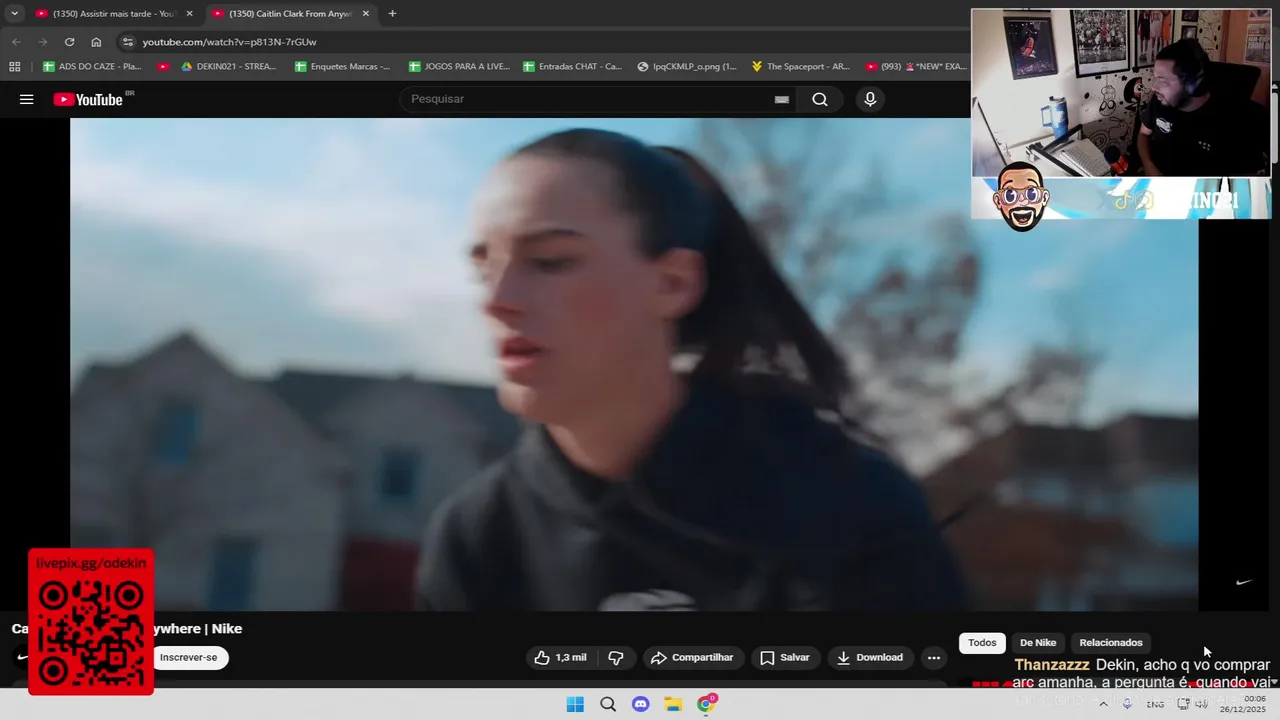Open the Windows Start menu
The image size is (1280, 720).
pos(575,704)
